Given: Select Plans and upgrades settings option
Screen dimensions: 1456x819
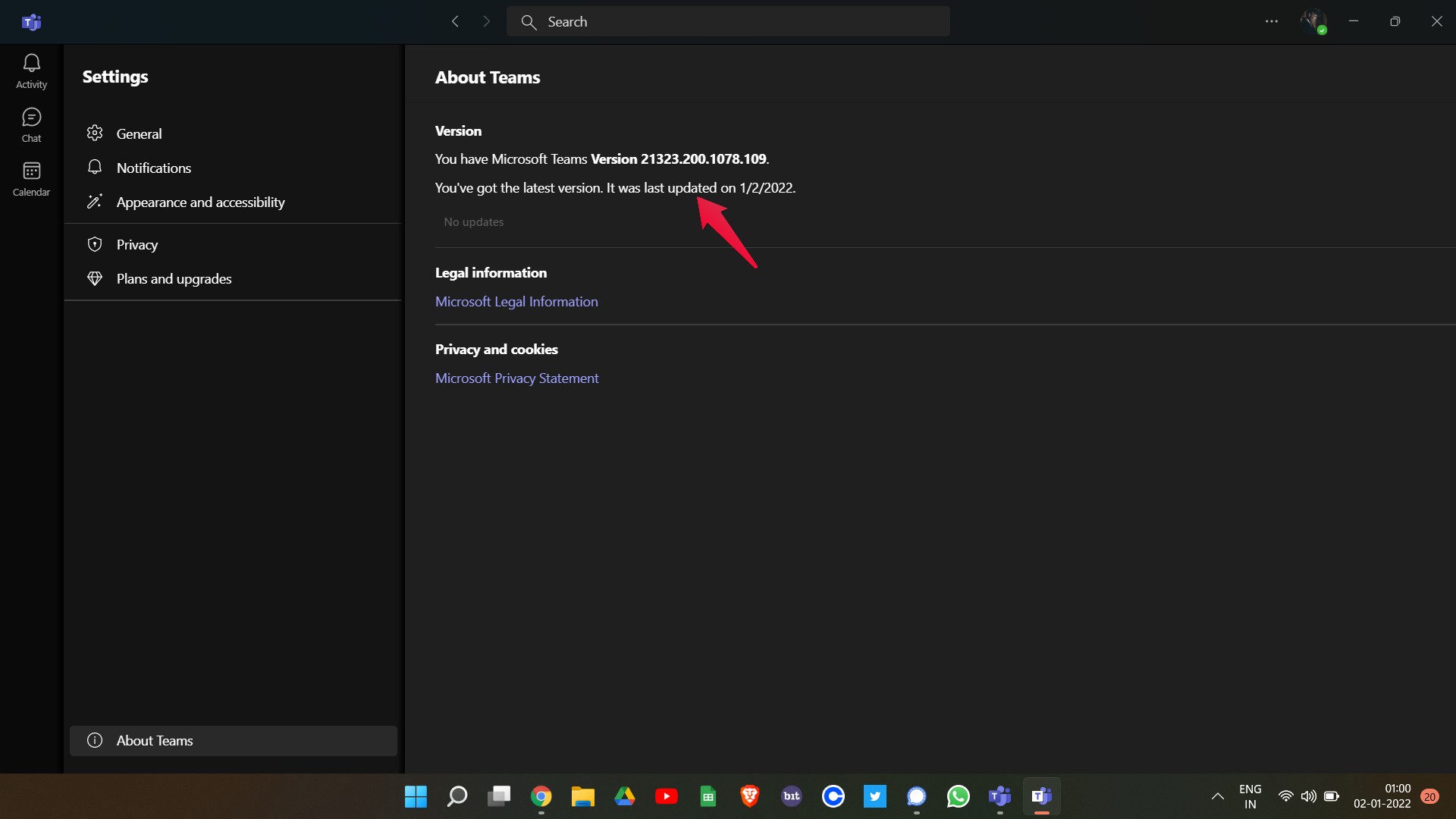Looking at the screenshot, I should [x=175, y=278].
